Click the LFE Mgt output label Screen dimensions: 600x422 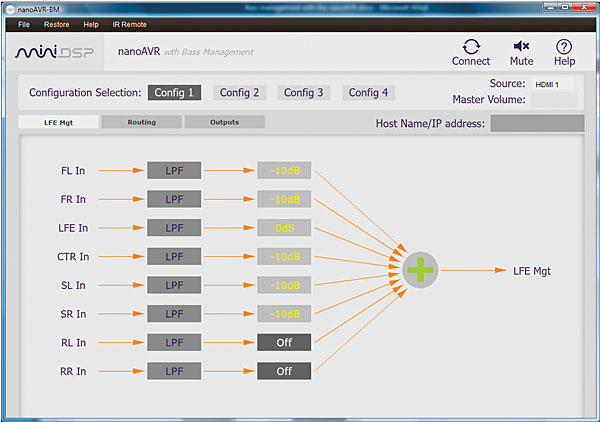pos(532,271)
